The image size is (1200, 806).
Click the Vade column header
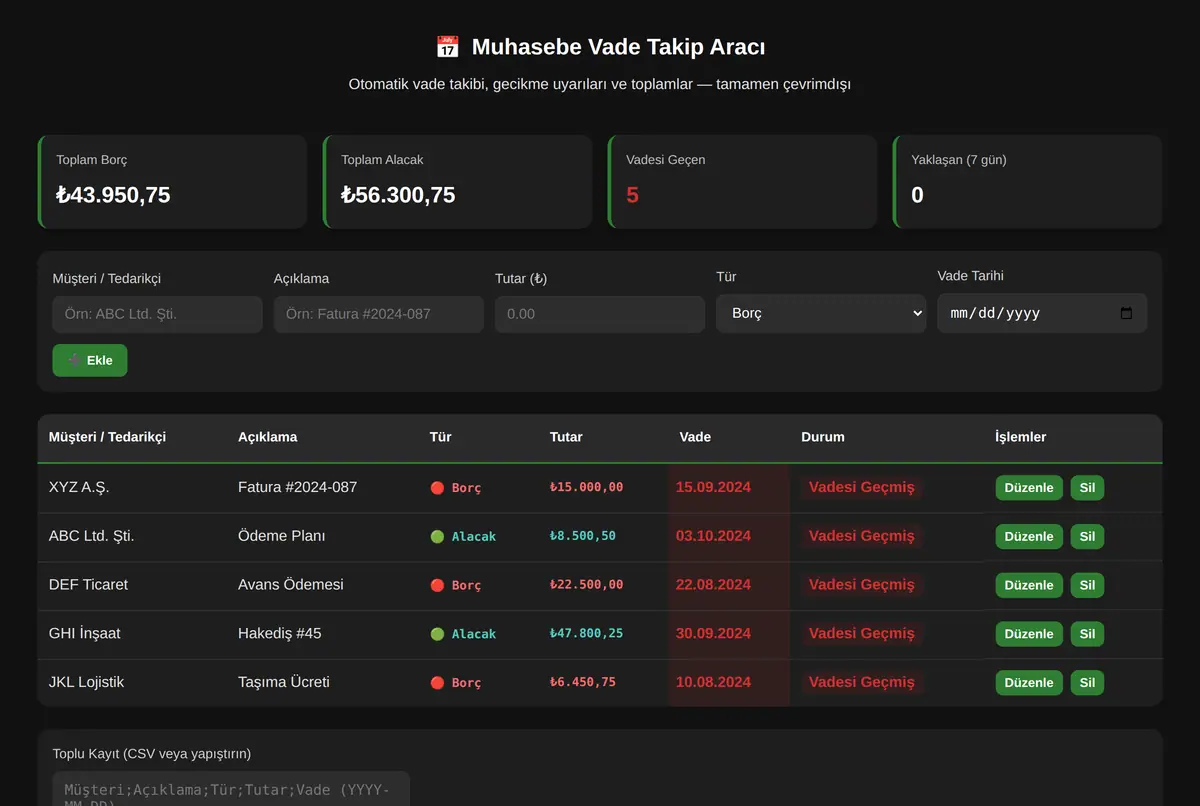point(695,437)
